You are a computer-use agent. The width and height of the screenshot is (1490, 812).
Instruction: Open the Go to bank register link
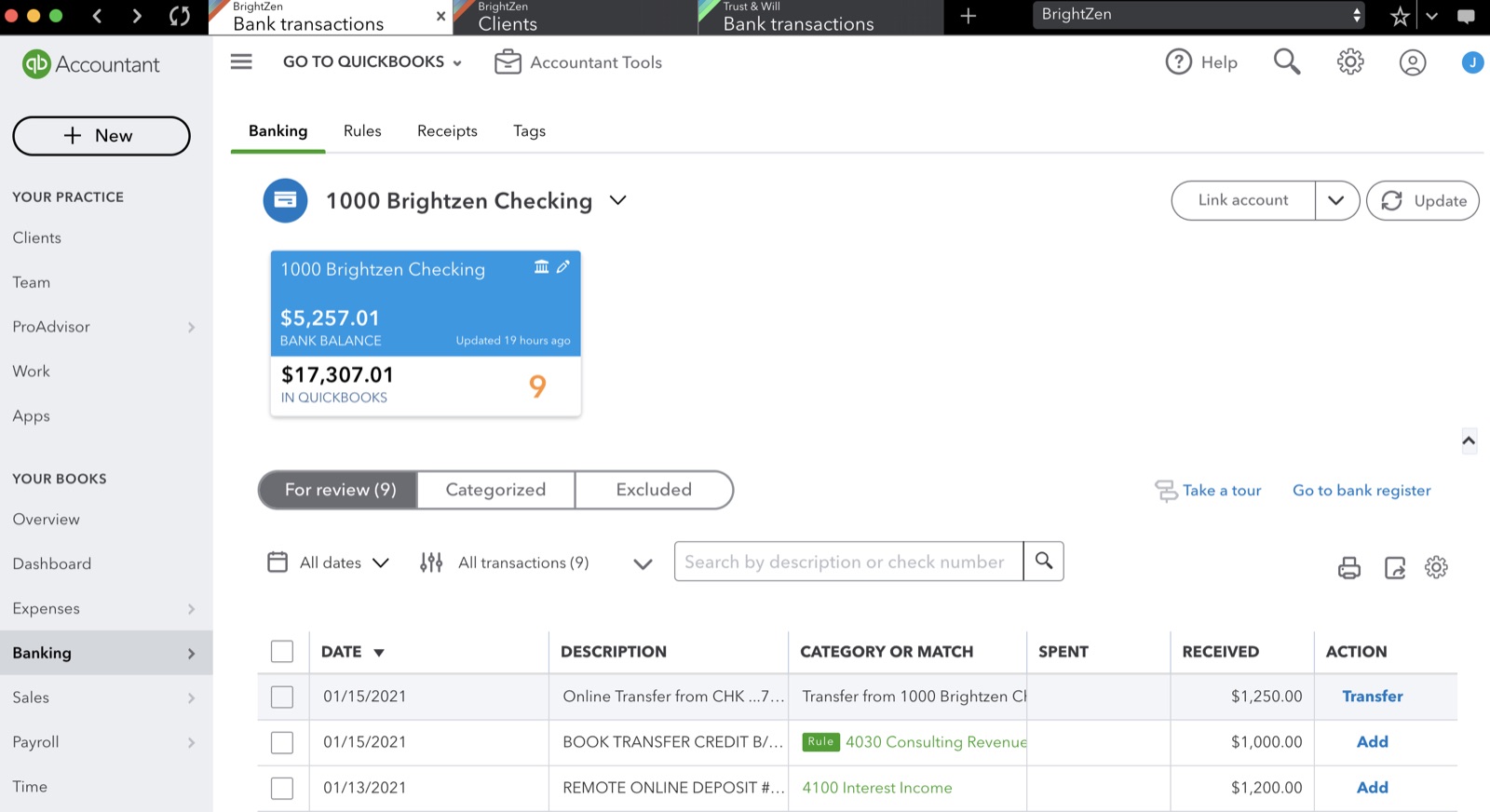tap(1361, 490)
